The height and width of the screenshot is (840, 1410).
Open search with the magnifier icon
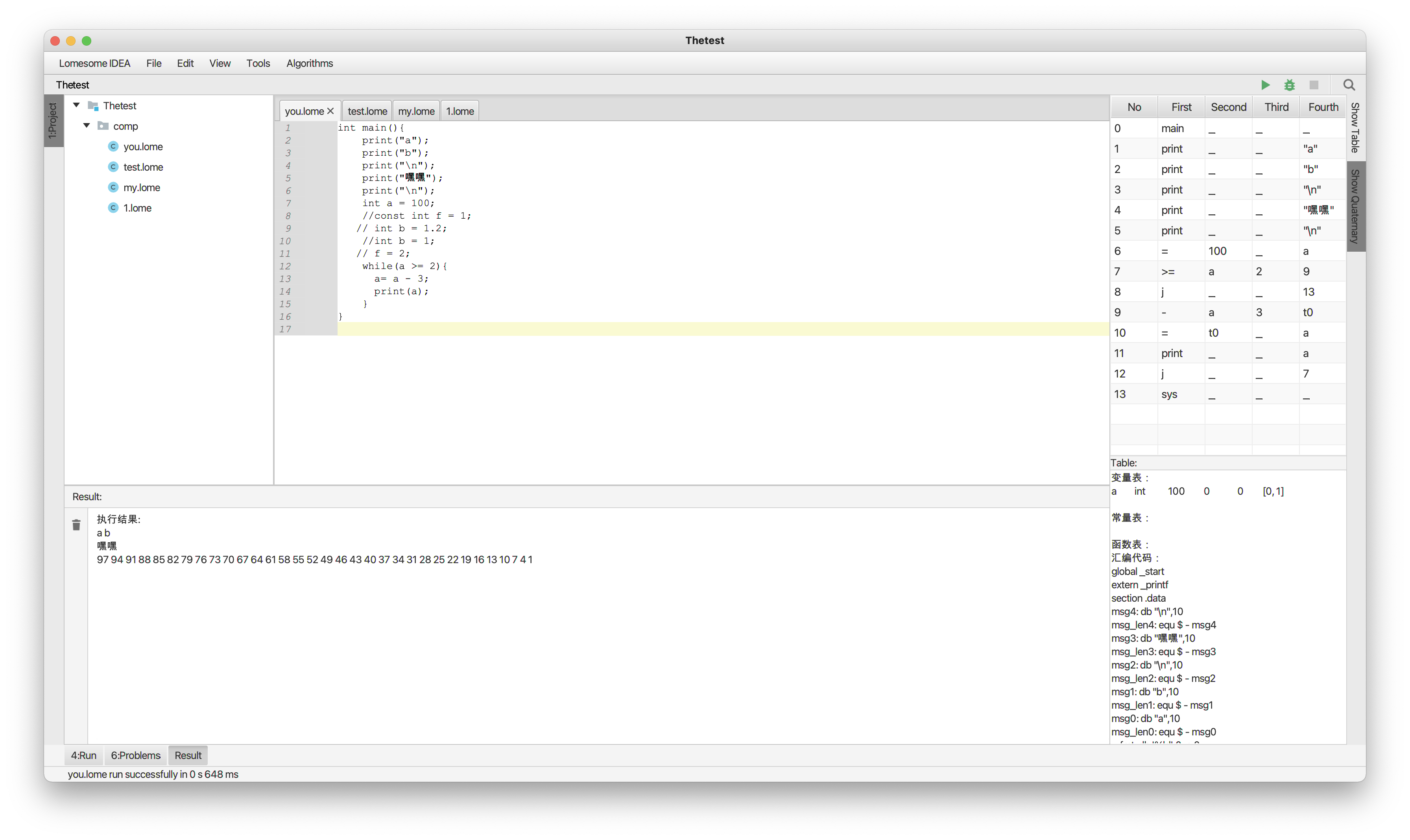[x=1349, y=85]
